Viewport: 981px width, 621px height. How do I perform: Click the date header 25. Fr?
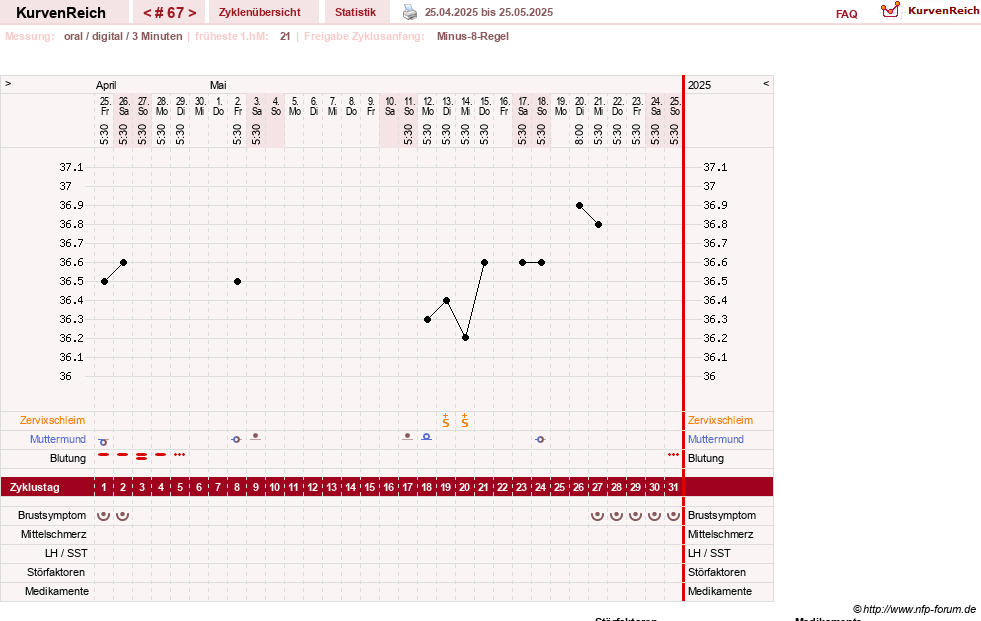(x=104, y=106)
